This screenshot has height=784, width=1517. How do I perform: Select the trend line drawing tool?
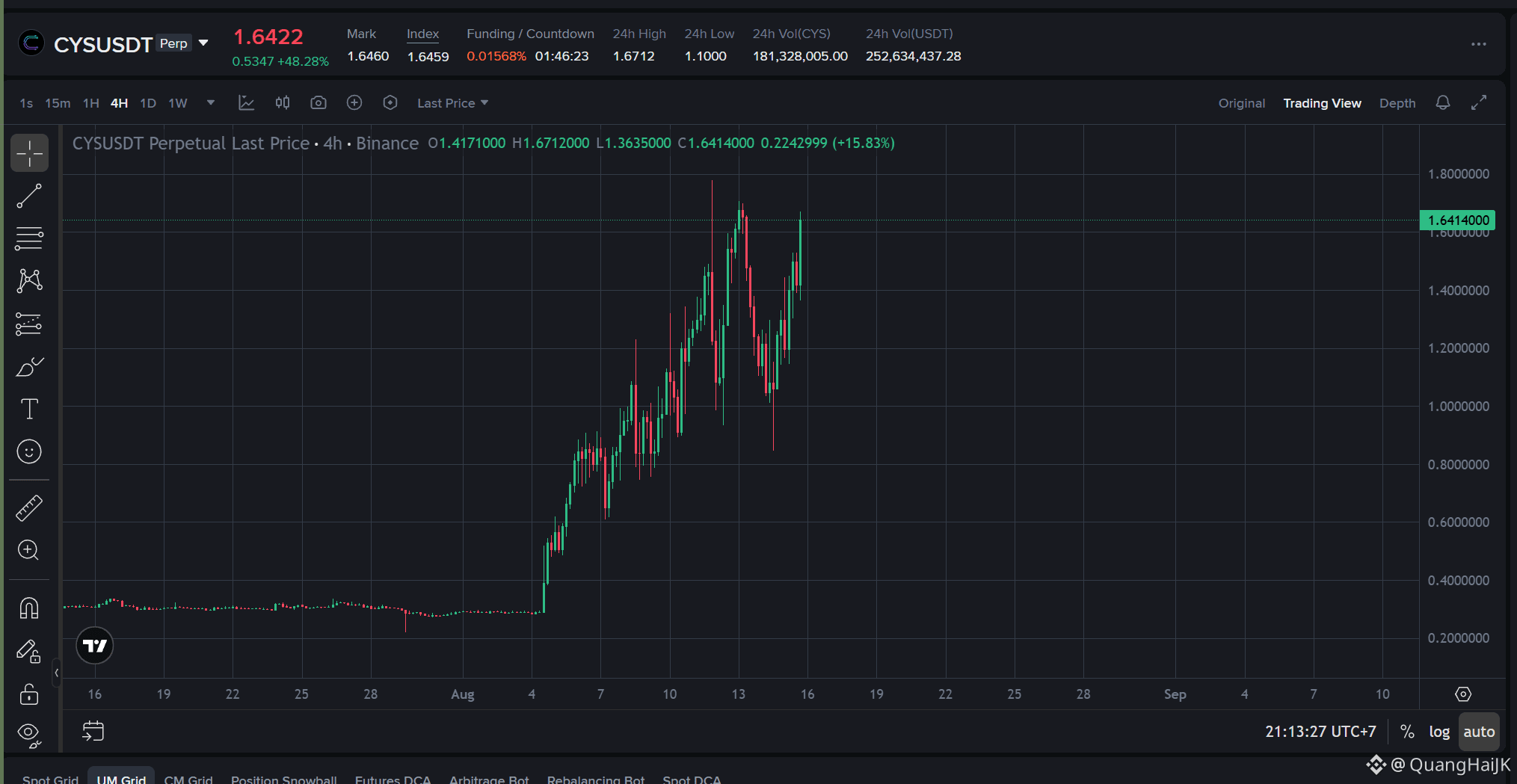tap(29, 196)
